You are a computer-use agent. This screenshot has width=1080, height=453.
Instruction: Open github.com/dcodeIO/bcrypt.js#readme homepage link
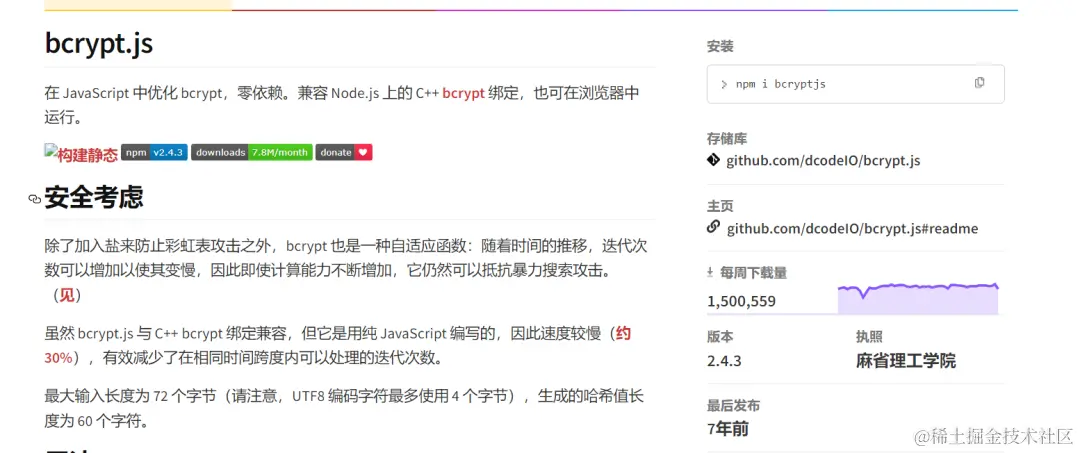coord(852,228)
